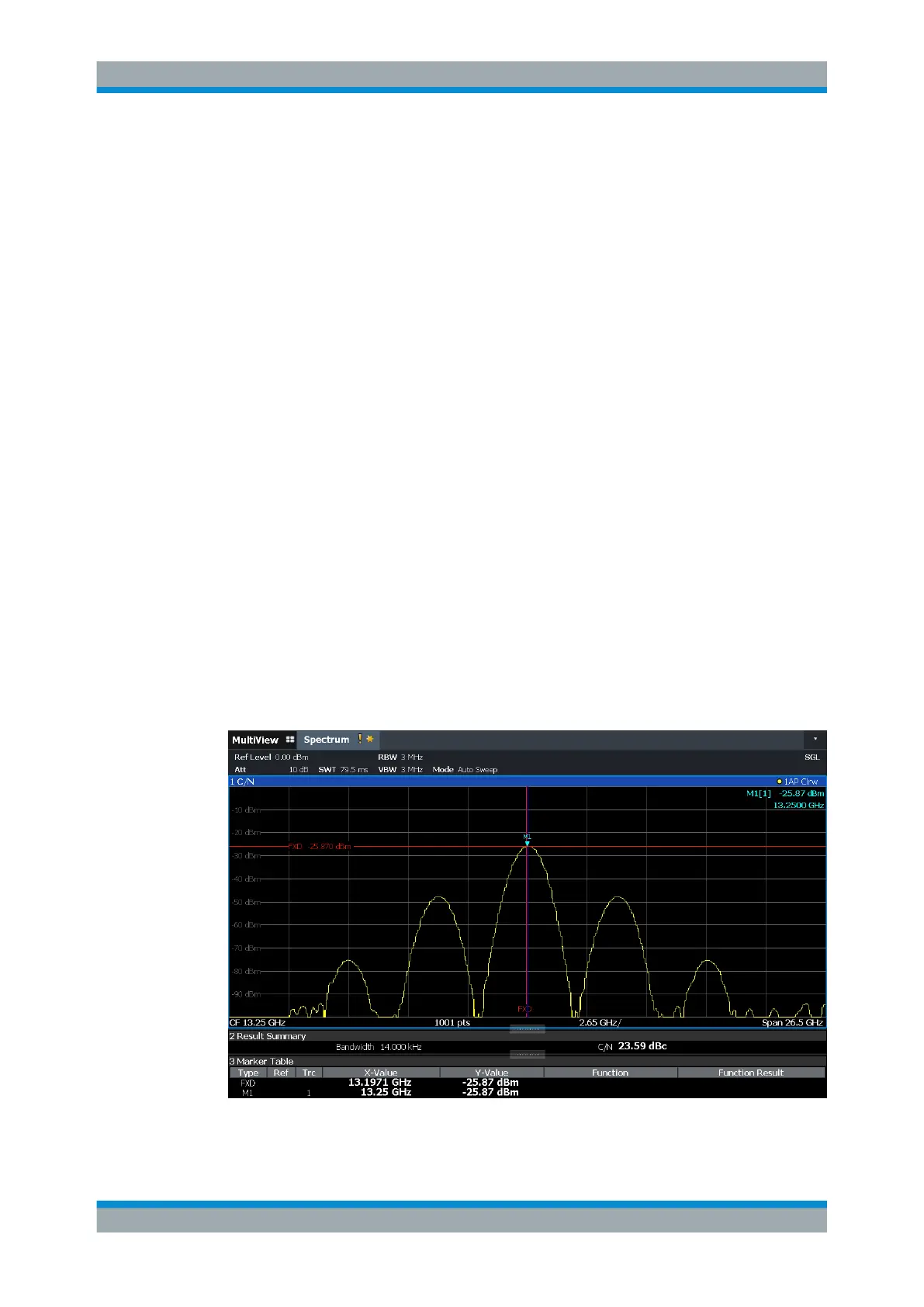Click the yellow exclamation warning icon
This screenshot has height=1307, width=924.
click(x=360, y=739)
